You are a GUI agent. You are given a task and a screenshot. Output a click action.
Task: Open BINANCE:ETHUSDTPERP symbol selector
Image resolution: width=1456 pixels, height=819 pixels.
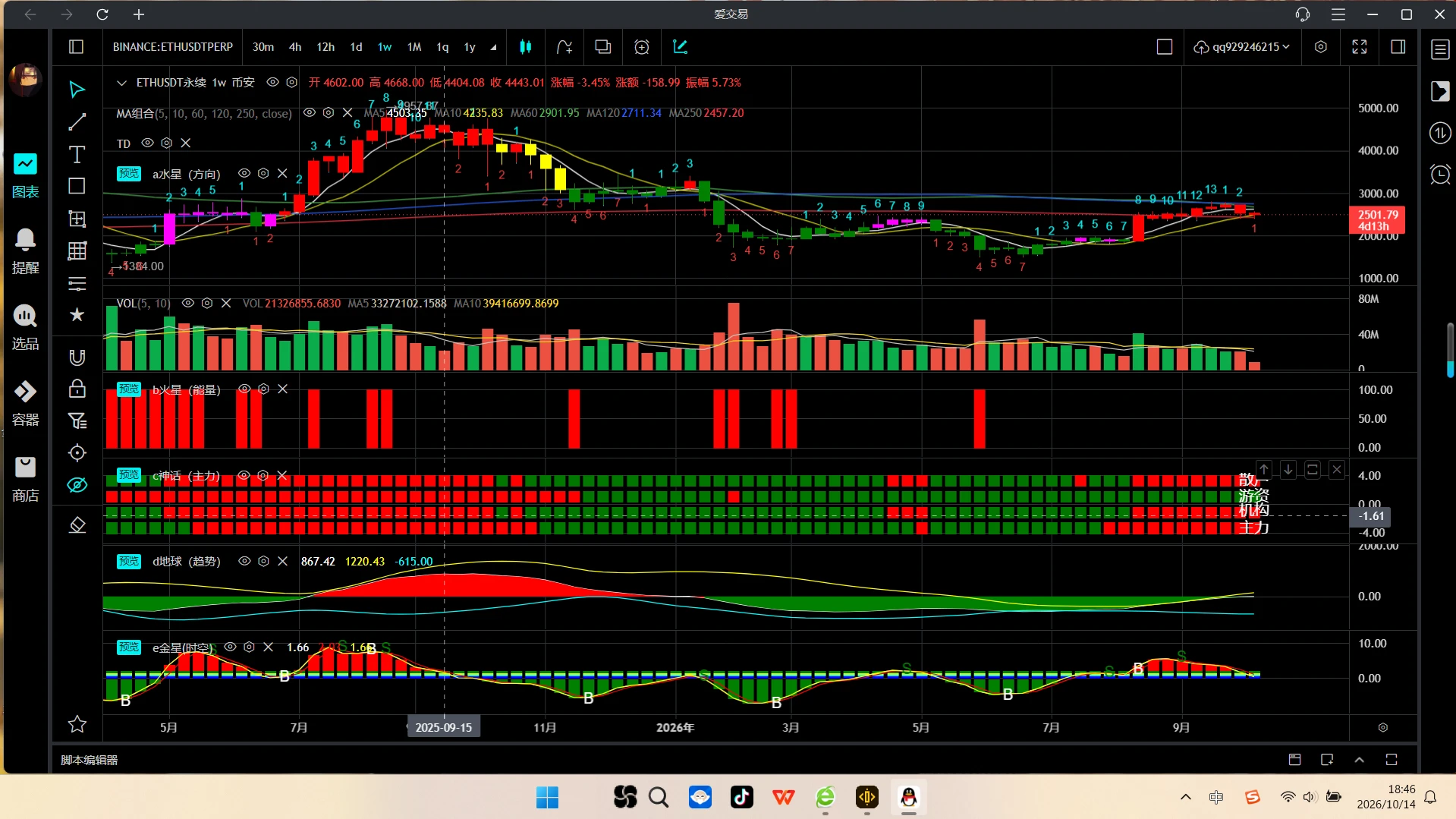[x=173, y=47]
